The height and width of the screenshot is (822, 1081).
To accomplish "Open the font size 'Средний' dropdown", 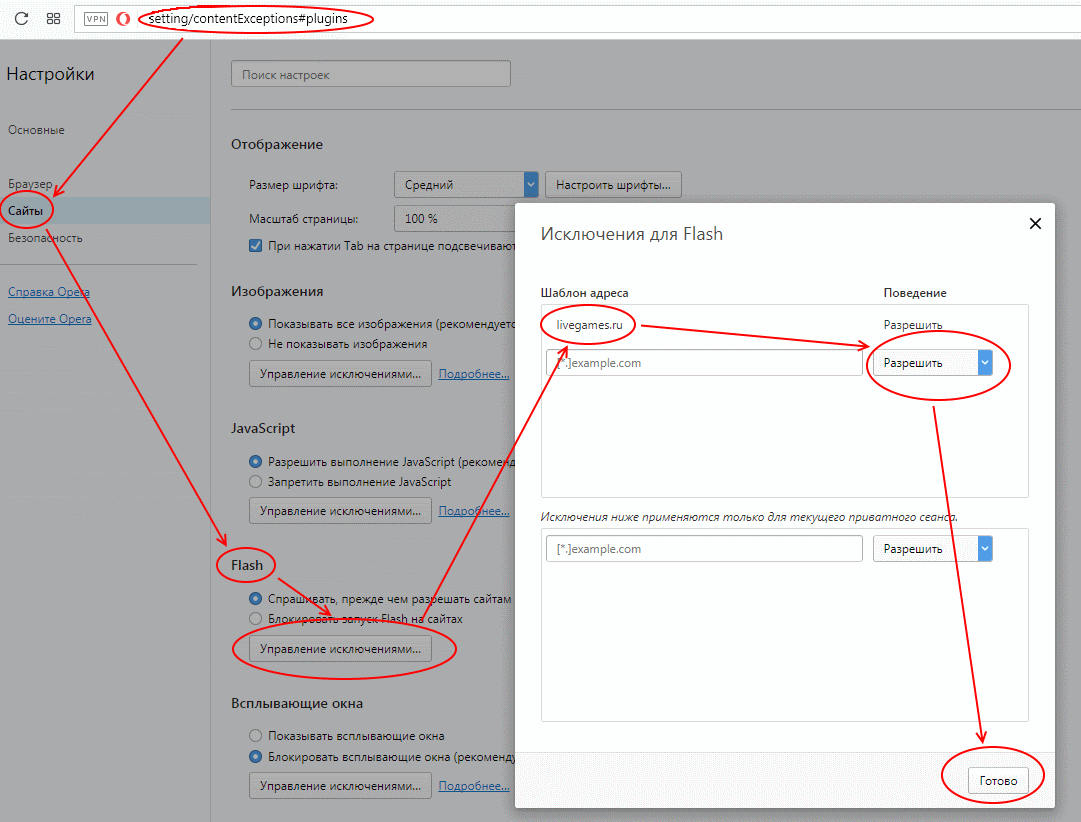I will [x=467, y=184].
